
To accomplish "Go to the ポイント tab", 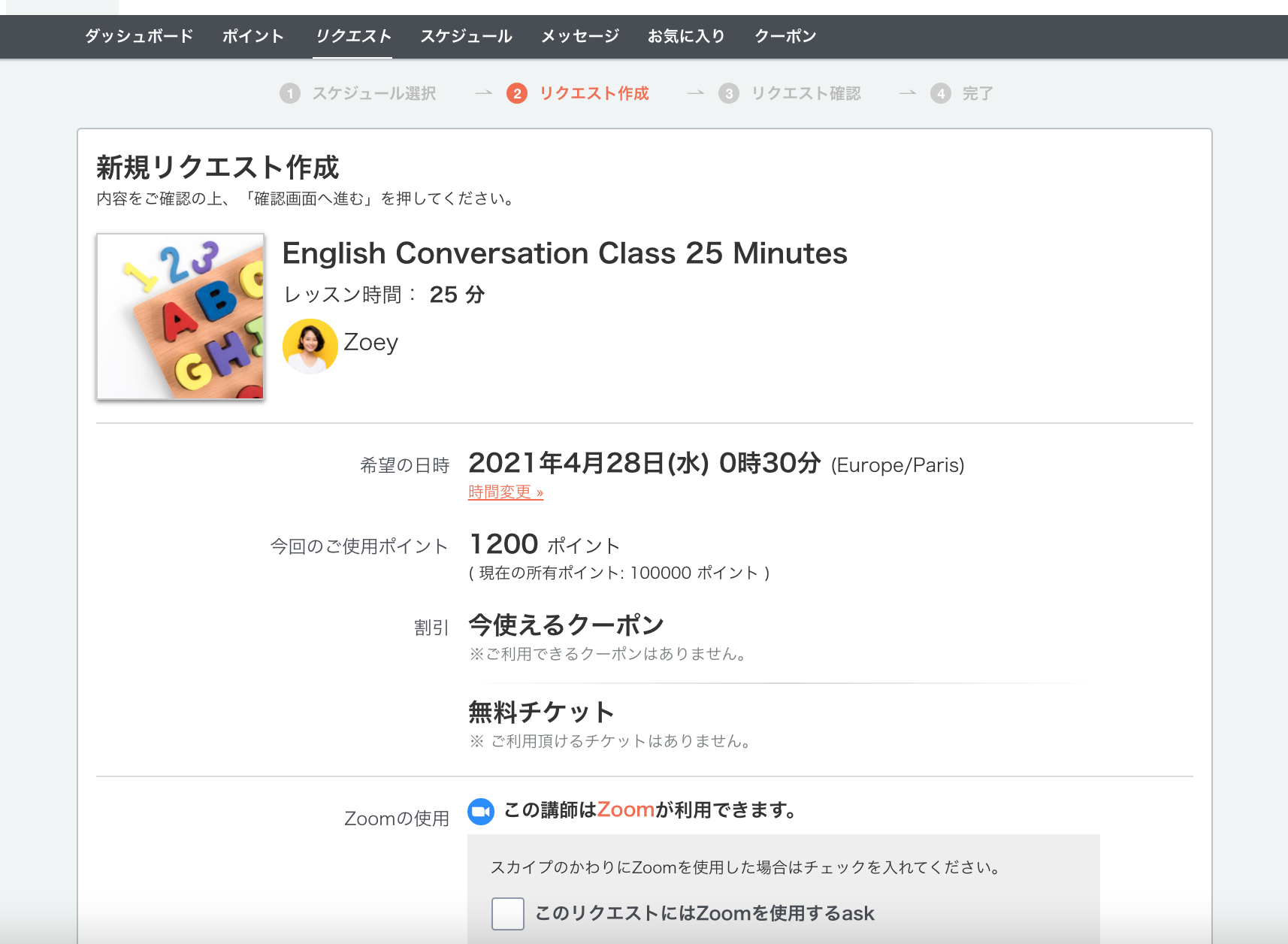I will (x=253, y=36).
